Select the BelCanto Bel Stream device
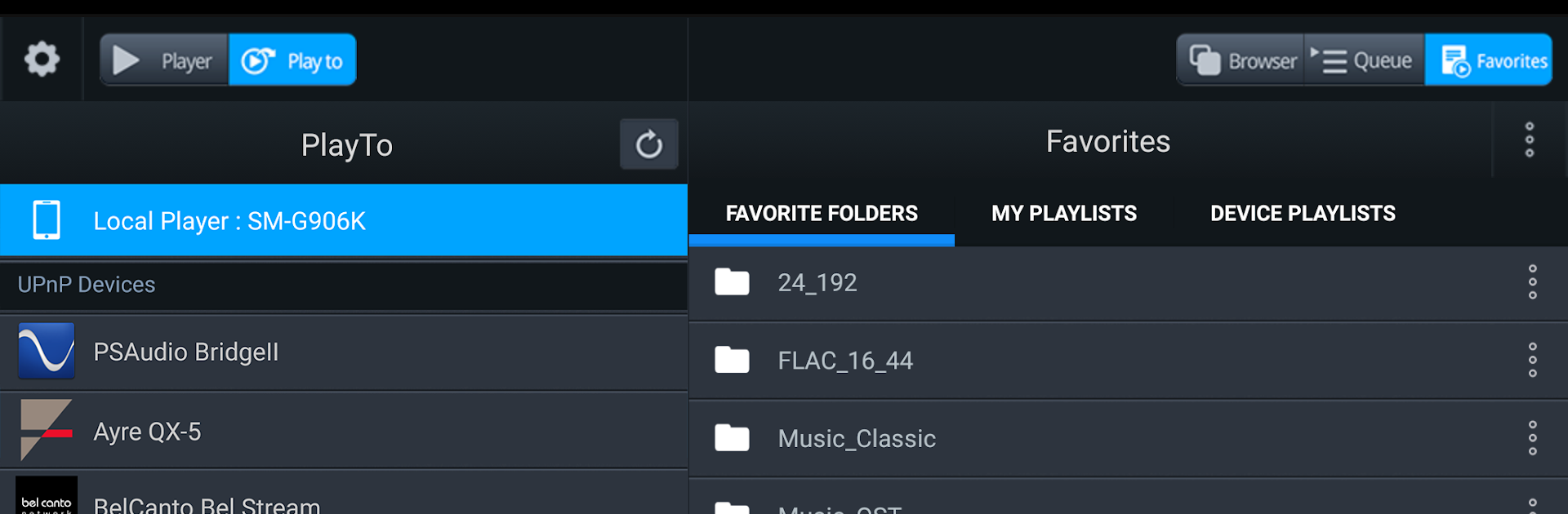 [207, 503]
